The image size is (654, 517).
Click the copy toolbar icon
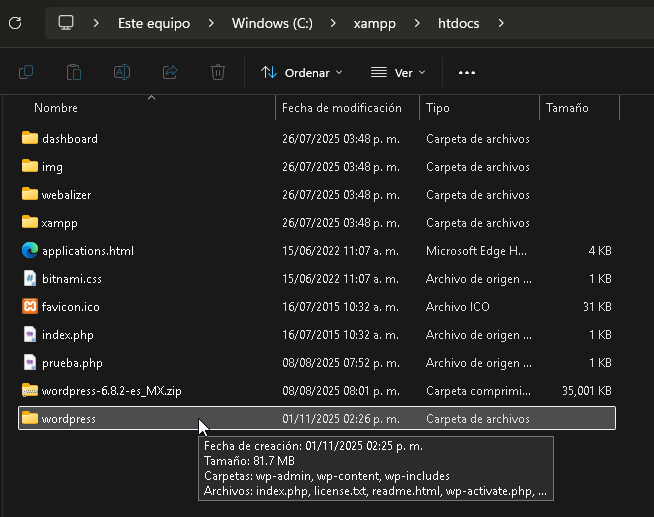(26, 73)
